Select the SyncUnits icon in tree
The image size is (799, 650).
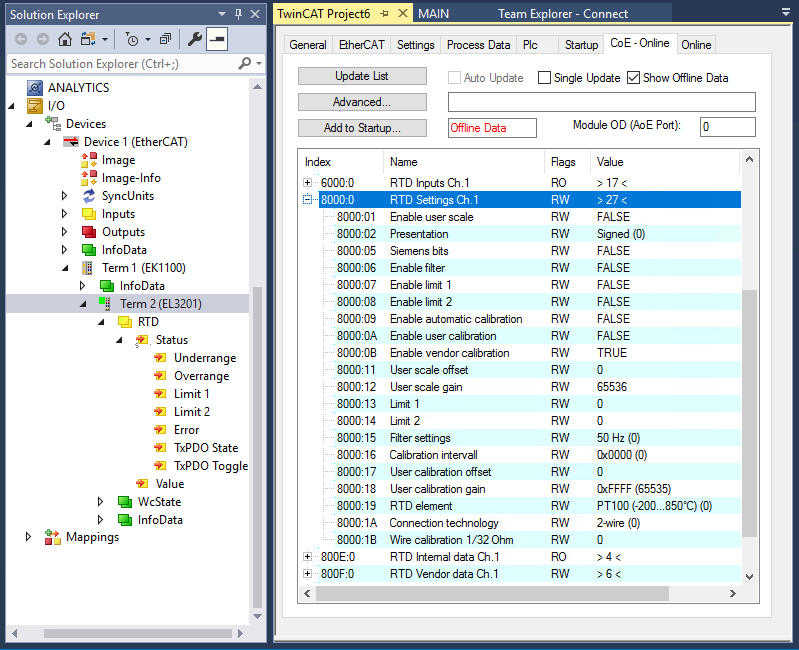coord(89,196)
